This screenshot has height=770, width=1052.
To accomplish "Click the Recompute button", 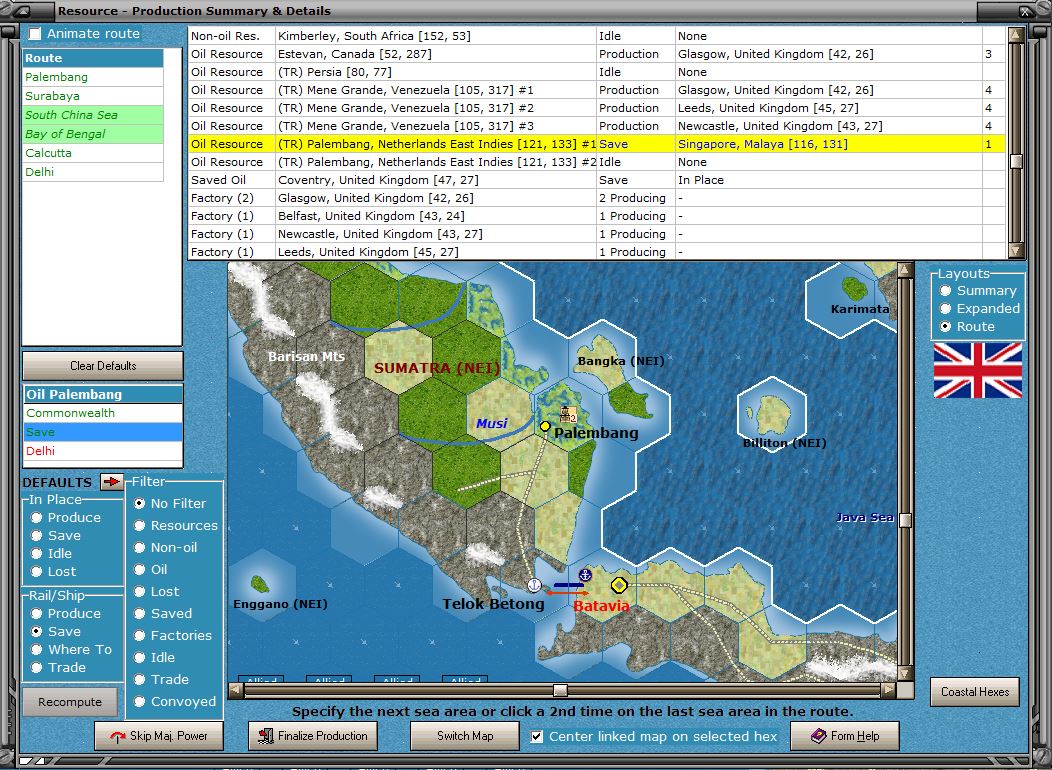I will [x=70, y=702].
